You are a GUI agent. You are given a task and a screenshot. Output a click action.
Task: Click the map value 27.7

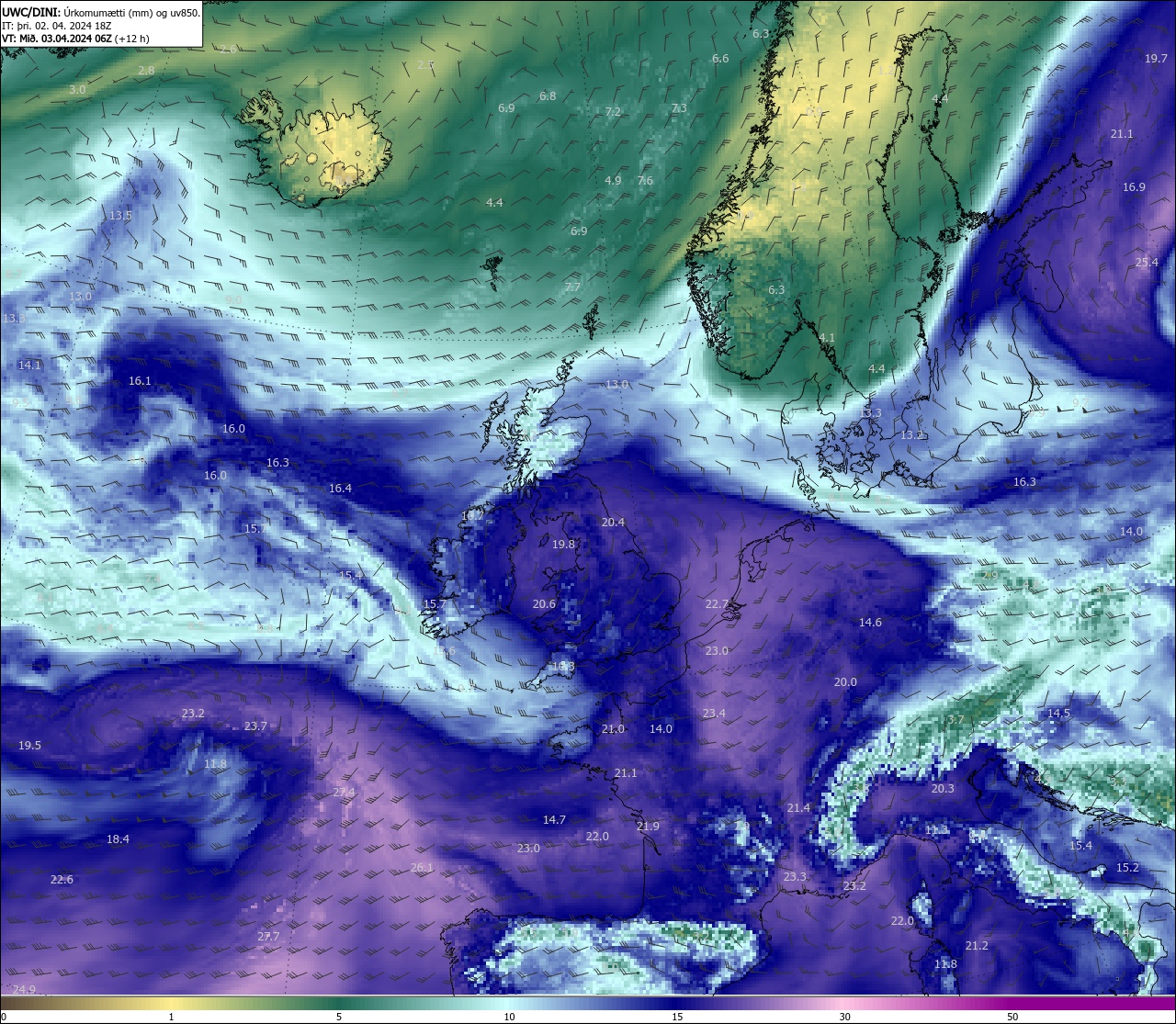[x=268, y=937]
